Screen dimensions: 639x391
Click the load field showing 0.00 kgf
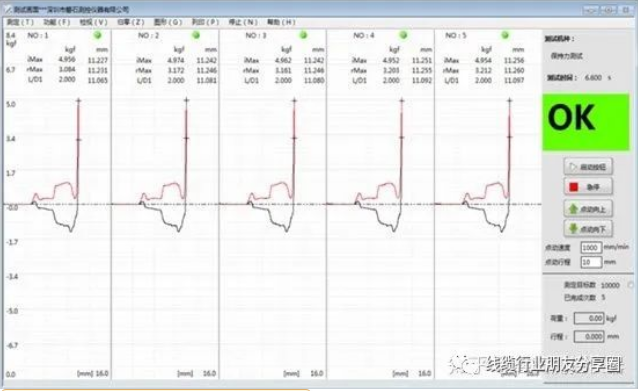(x=589, y=318)
